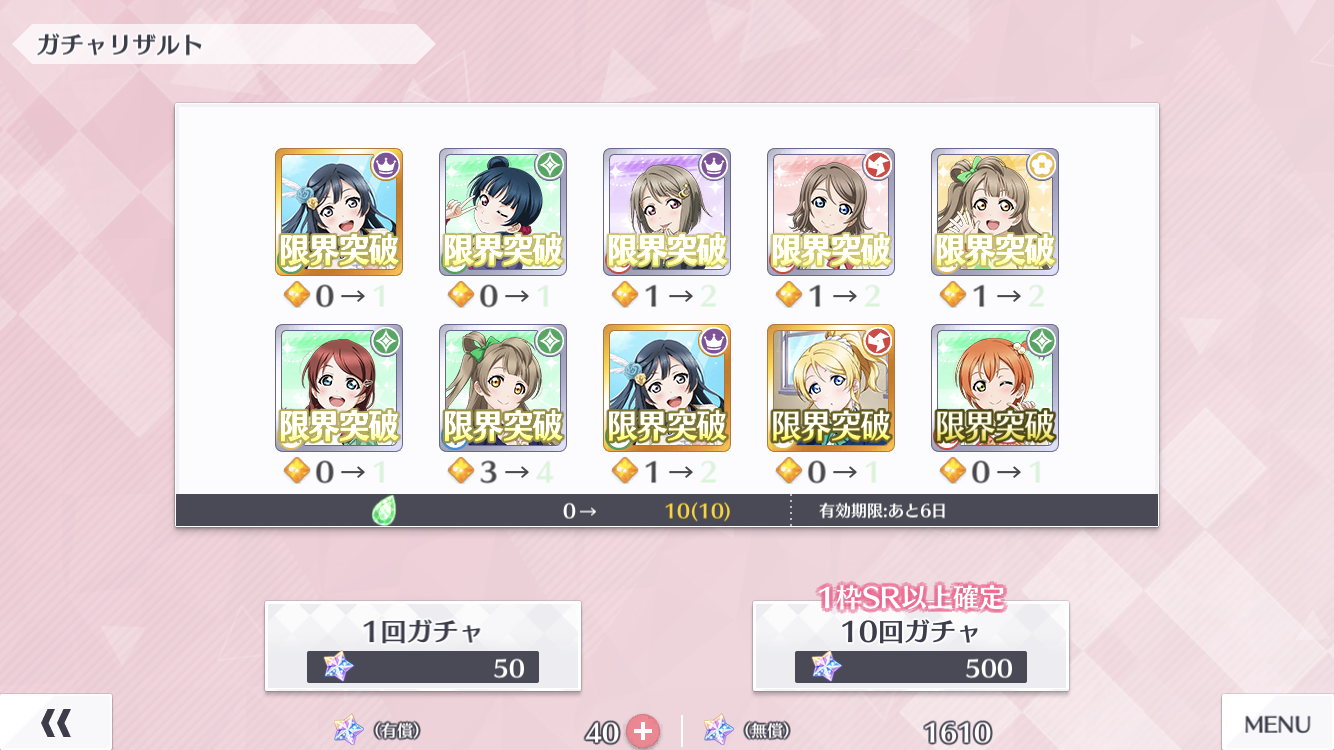
Task: Click the pink plus icon to add paid stars
Action: point(642,731)
